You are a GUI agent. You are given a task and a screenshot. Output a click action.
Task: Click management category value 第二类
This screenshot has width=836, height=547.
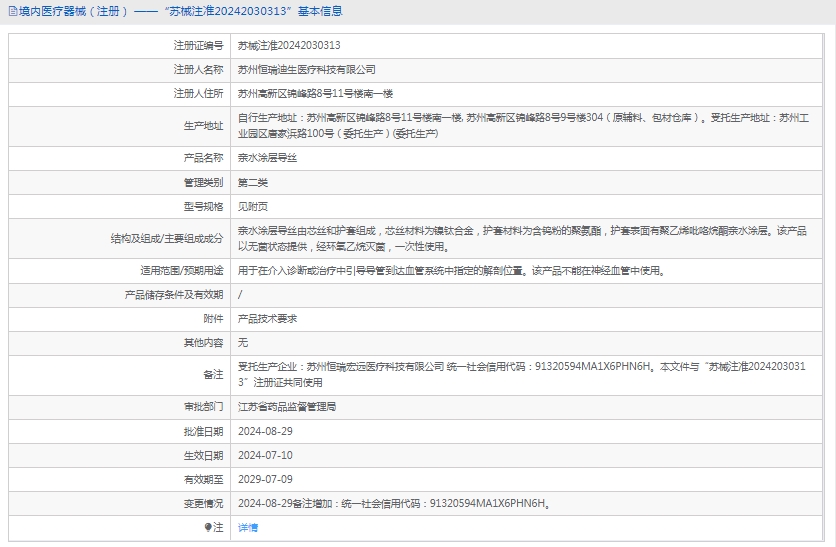point(253,182)
